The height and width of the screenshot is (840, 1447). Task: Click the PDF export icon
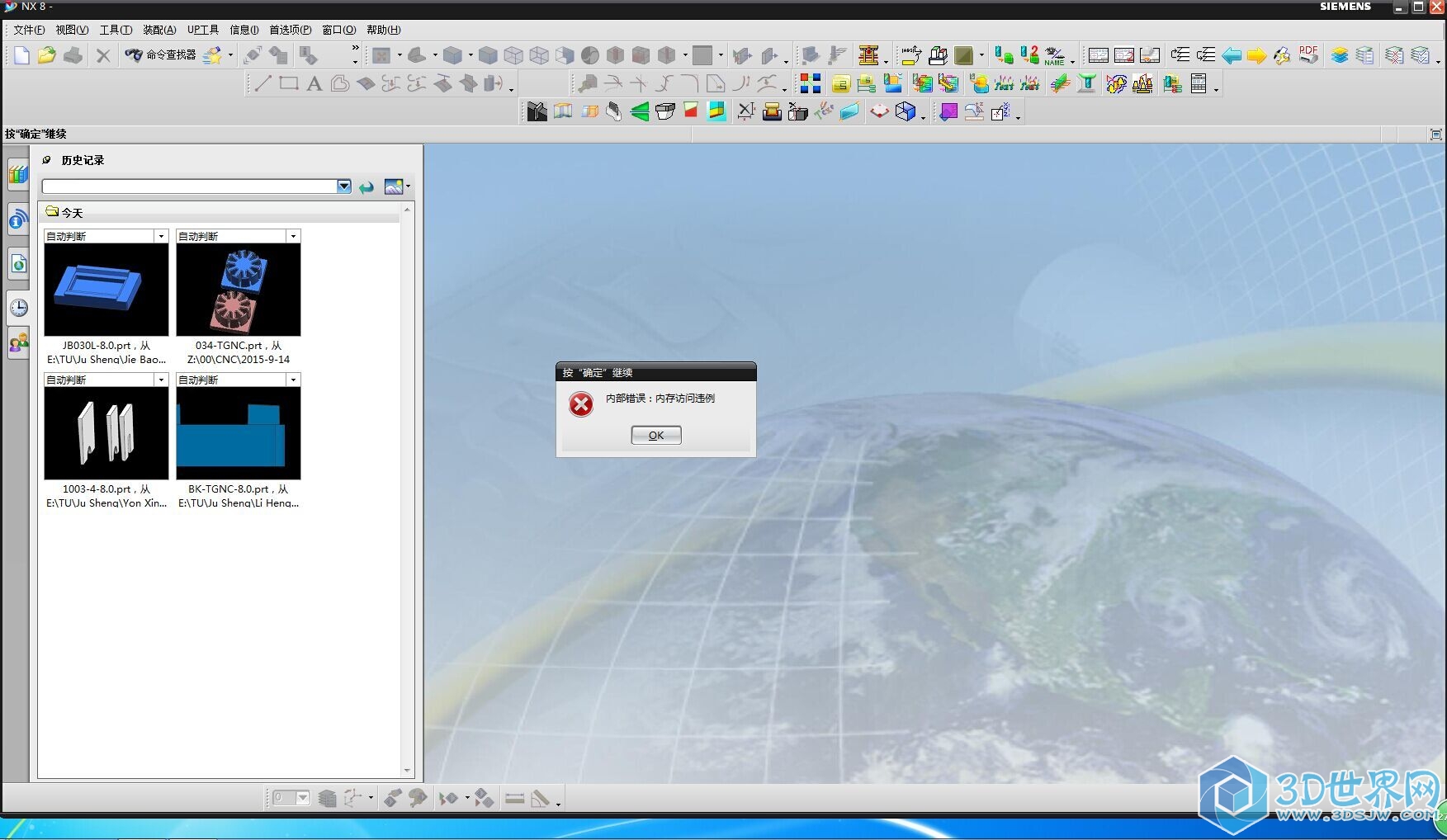[1308, 55]
